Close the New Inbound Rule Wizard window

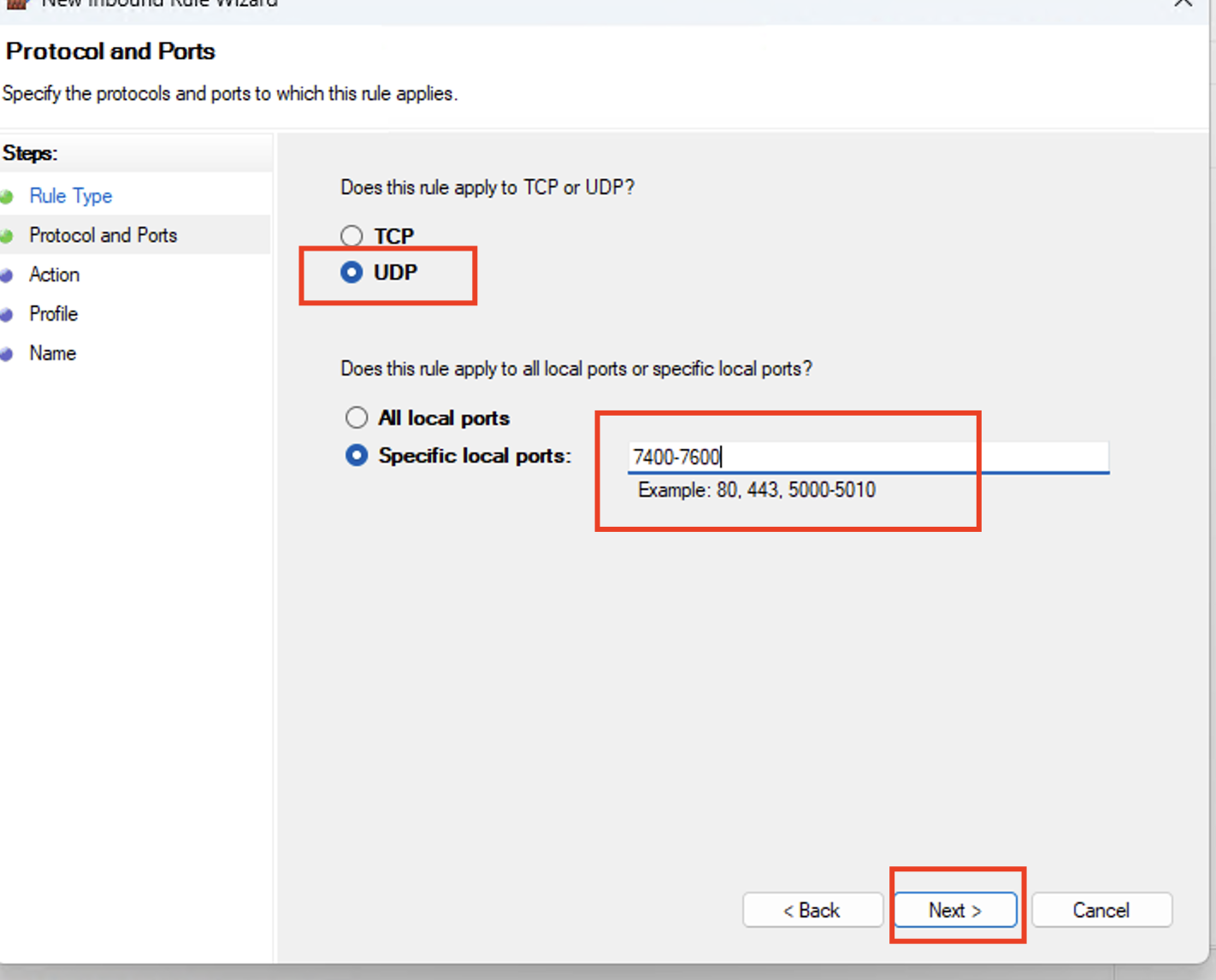[1183, 3]
